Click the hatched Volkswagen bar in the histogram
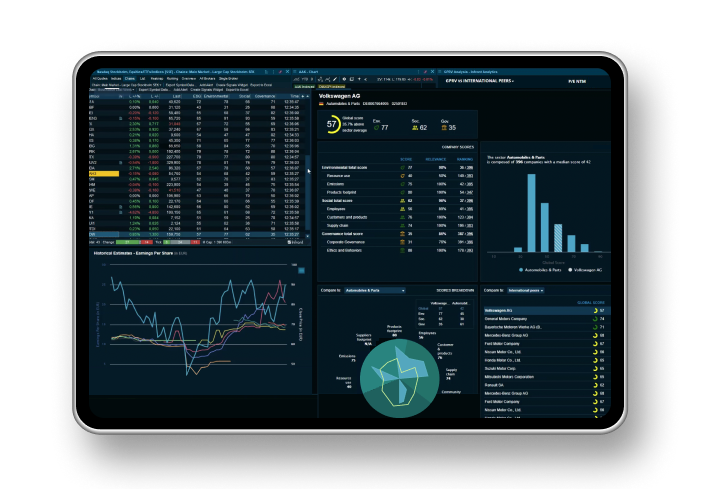The image size is (704, 489). click(x=558, y=238)
